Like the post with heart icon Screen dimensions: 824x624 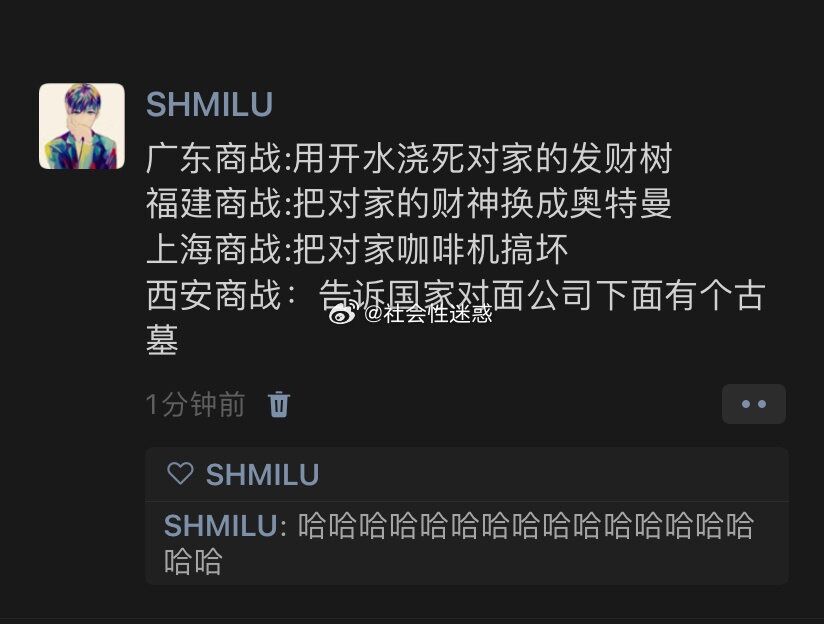[180, 473]
